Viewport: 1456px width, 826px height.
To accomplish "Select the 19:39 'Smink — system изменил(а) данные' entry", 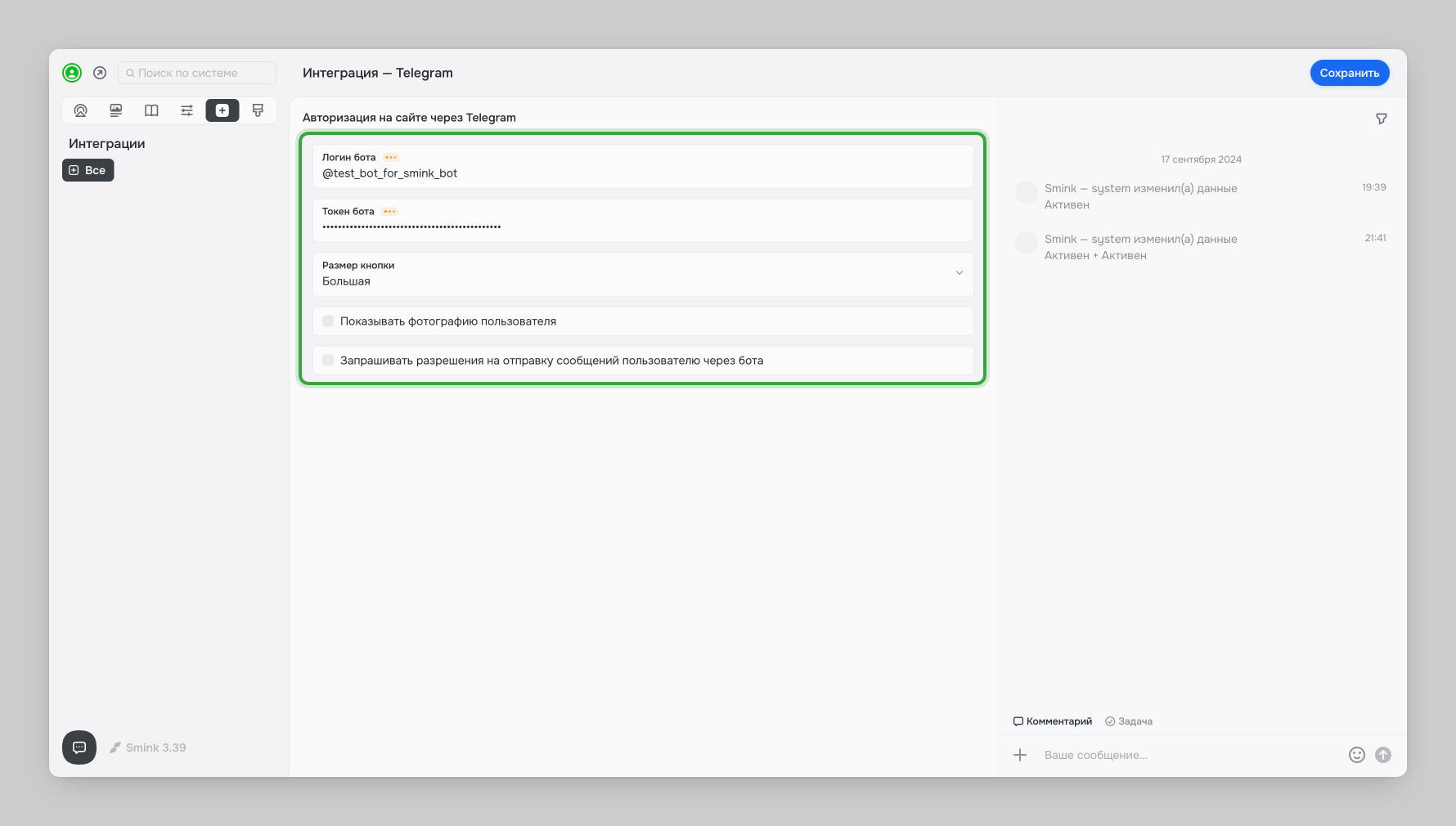I will click(x=1201, y=196).
